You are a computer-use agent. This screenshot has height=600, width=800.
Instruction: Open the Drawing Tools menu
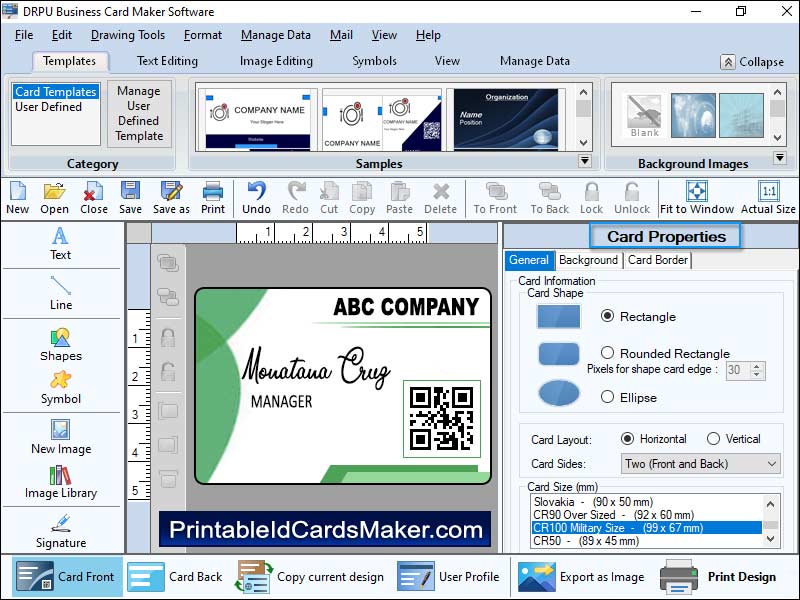tap(128, 35)
